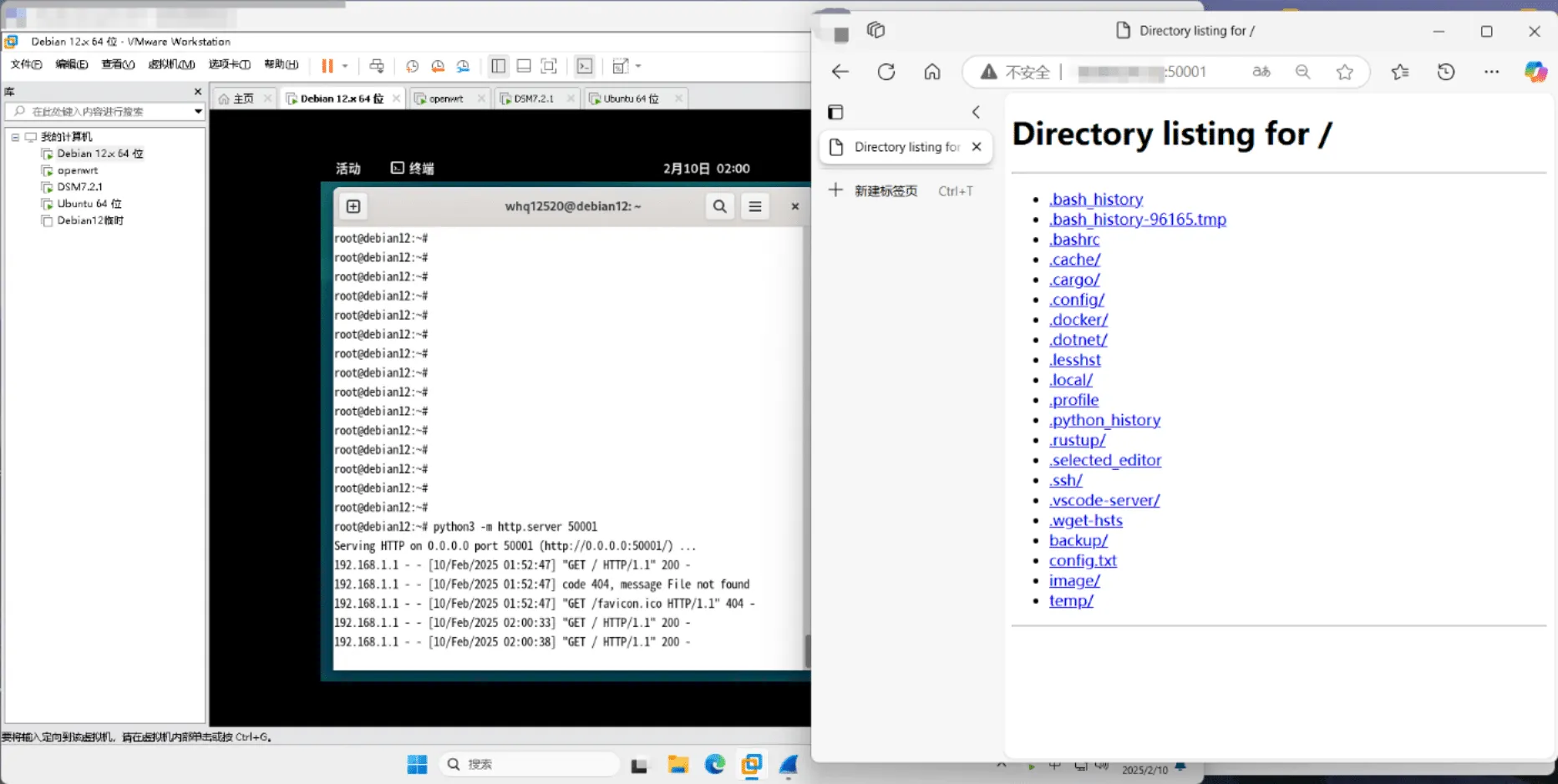Favorite this page with the star icon
1558x784 pixels.
click(1344, 72)
